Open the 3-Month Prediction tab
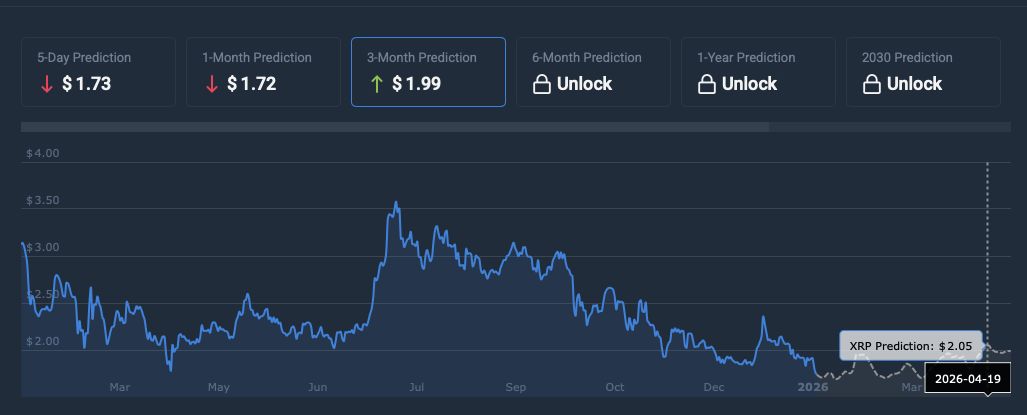This screenshot has height=415, width=1027. click(x=428, y=72)
